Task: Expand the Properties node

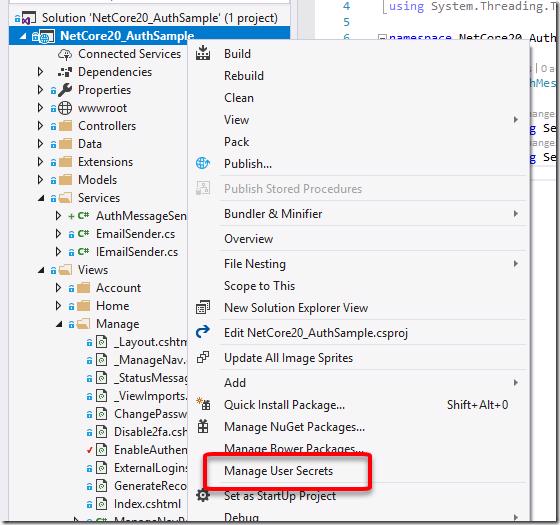Action: 40,90
